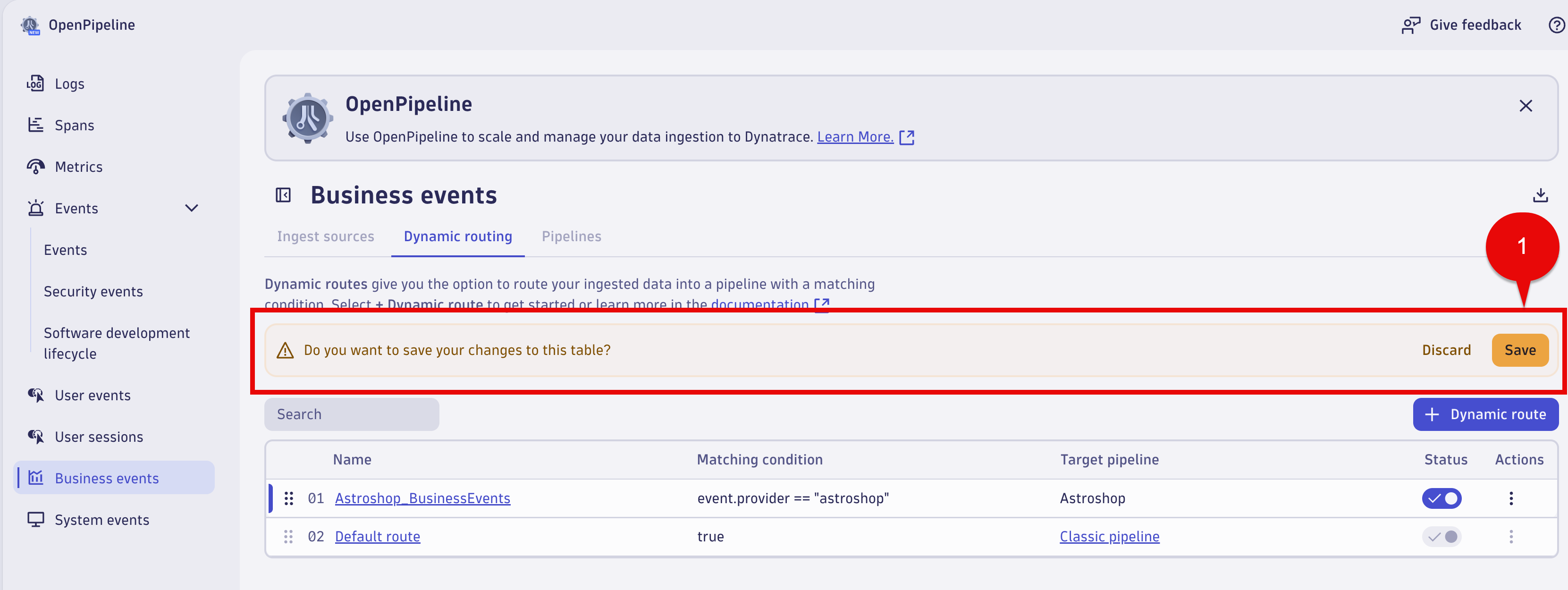Image resolution: width=1568 pixels, height=590 pixels.
Task: Switch to the Dynamic routing tab
Action: [458, 236]
